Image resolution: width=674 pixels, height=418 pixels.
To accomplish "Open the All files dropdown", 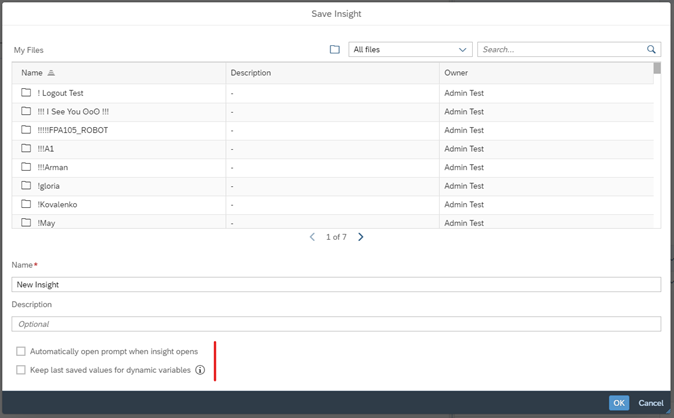I will pos(410,49).
